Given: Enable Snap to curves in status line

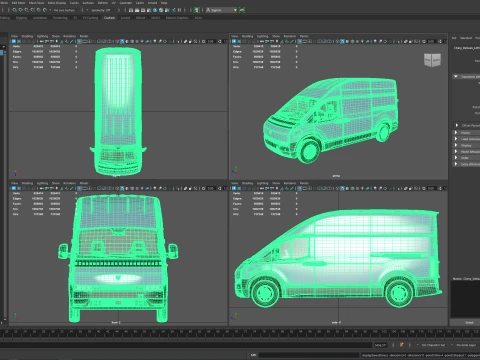Looking at the screenshot, I should point(21,10).
